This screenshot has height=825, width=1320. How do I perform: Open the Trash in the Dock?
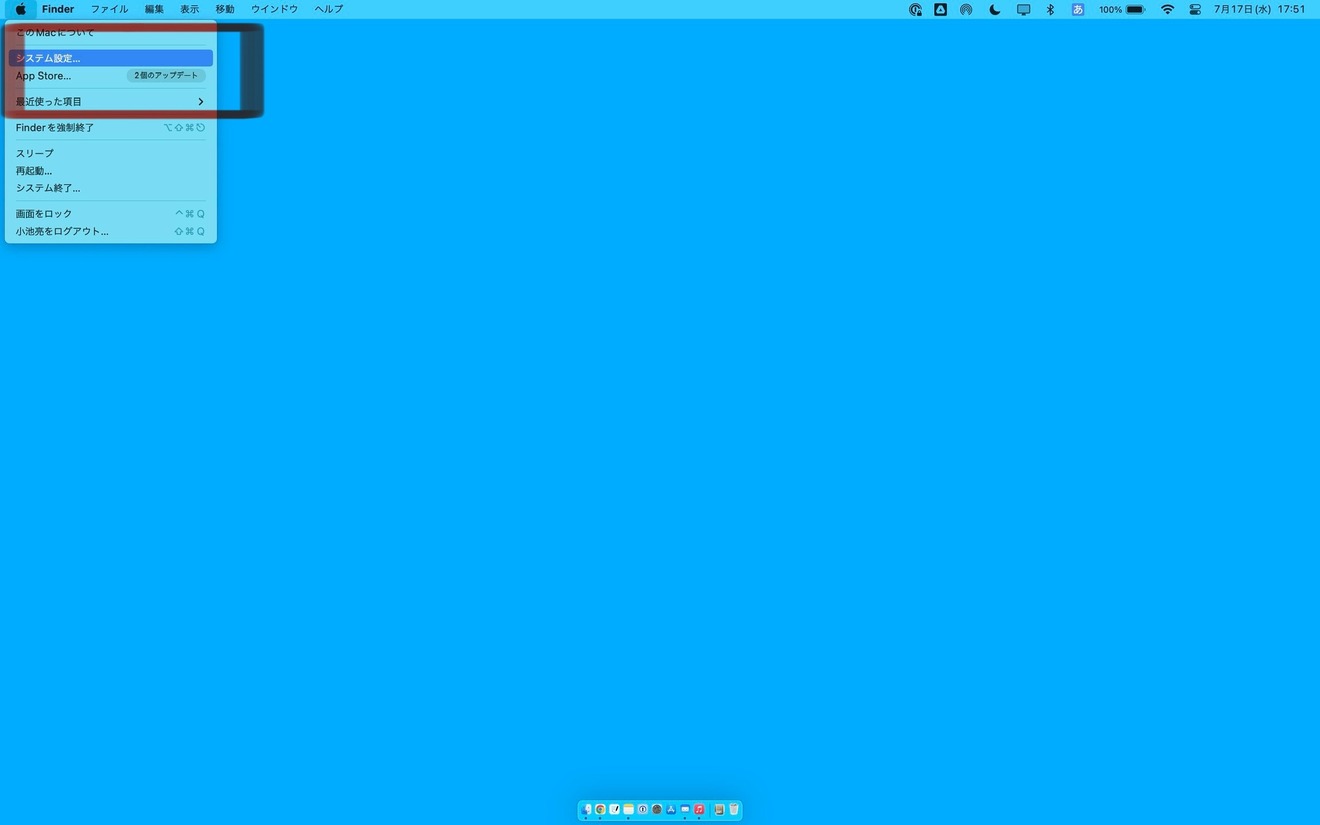734,809
